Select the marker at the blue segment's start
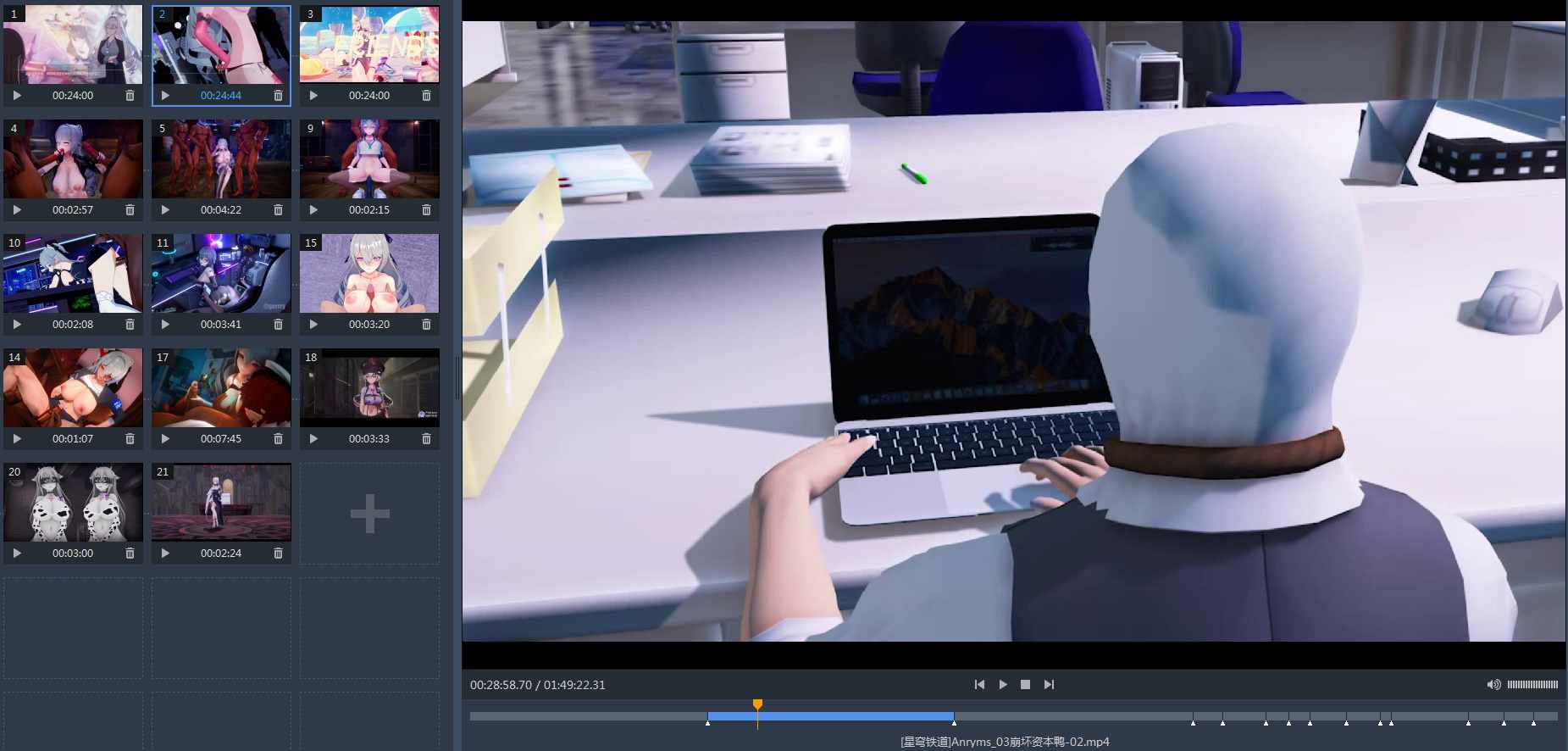 [x=708, y=723]
